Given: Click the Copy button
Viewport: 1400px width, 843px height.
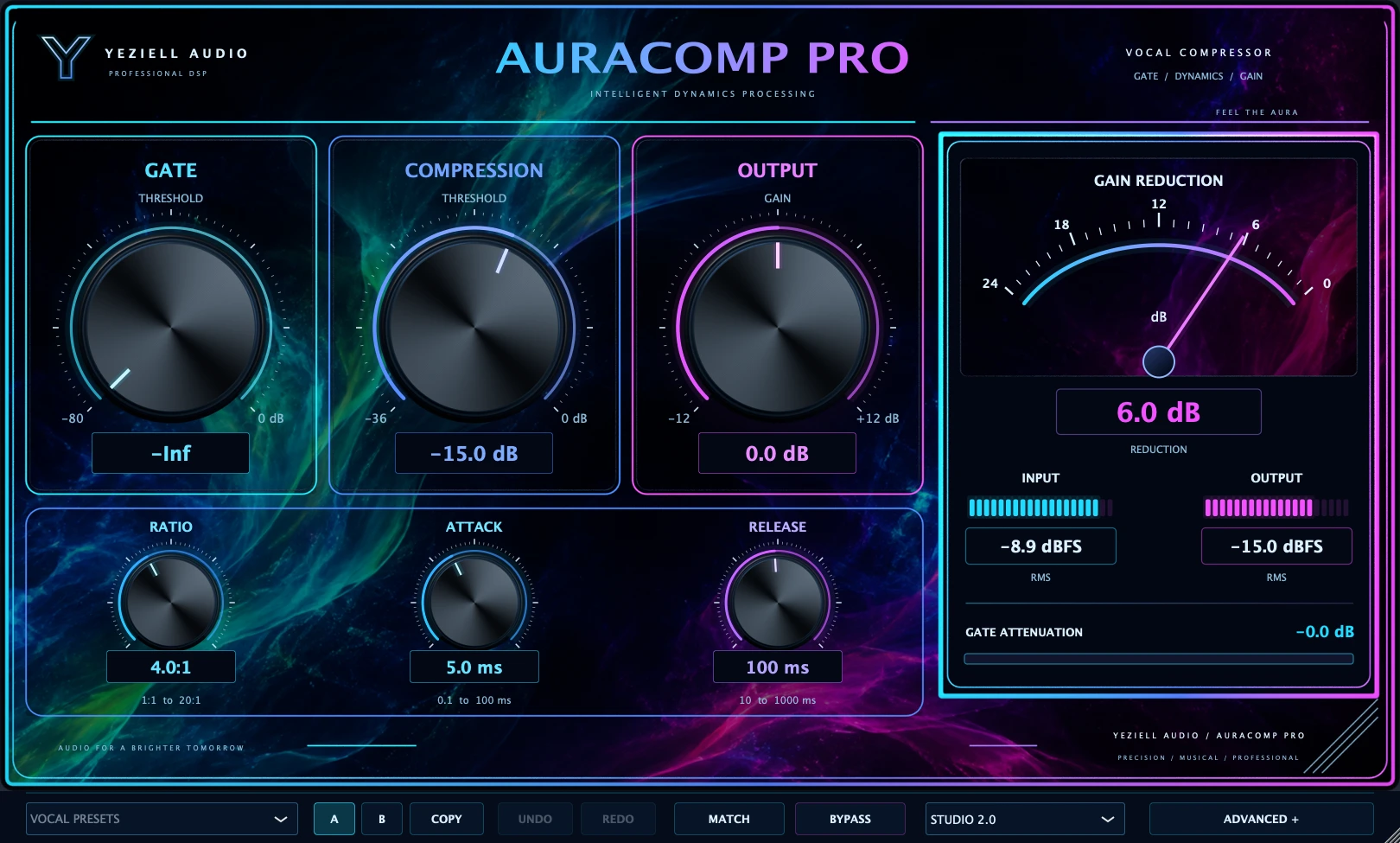Looking at the screenshot, I should point(447,819).
